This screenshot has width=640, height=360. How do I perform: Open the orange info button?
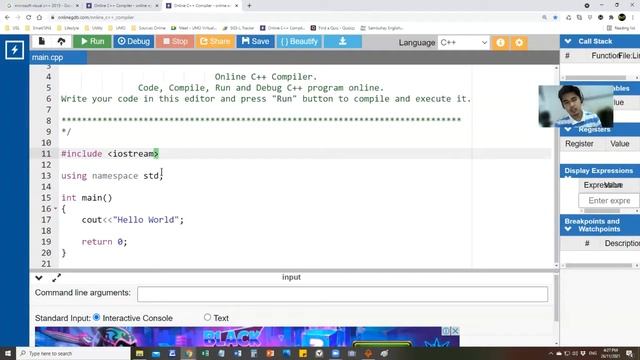500,42
